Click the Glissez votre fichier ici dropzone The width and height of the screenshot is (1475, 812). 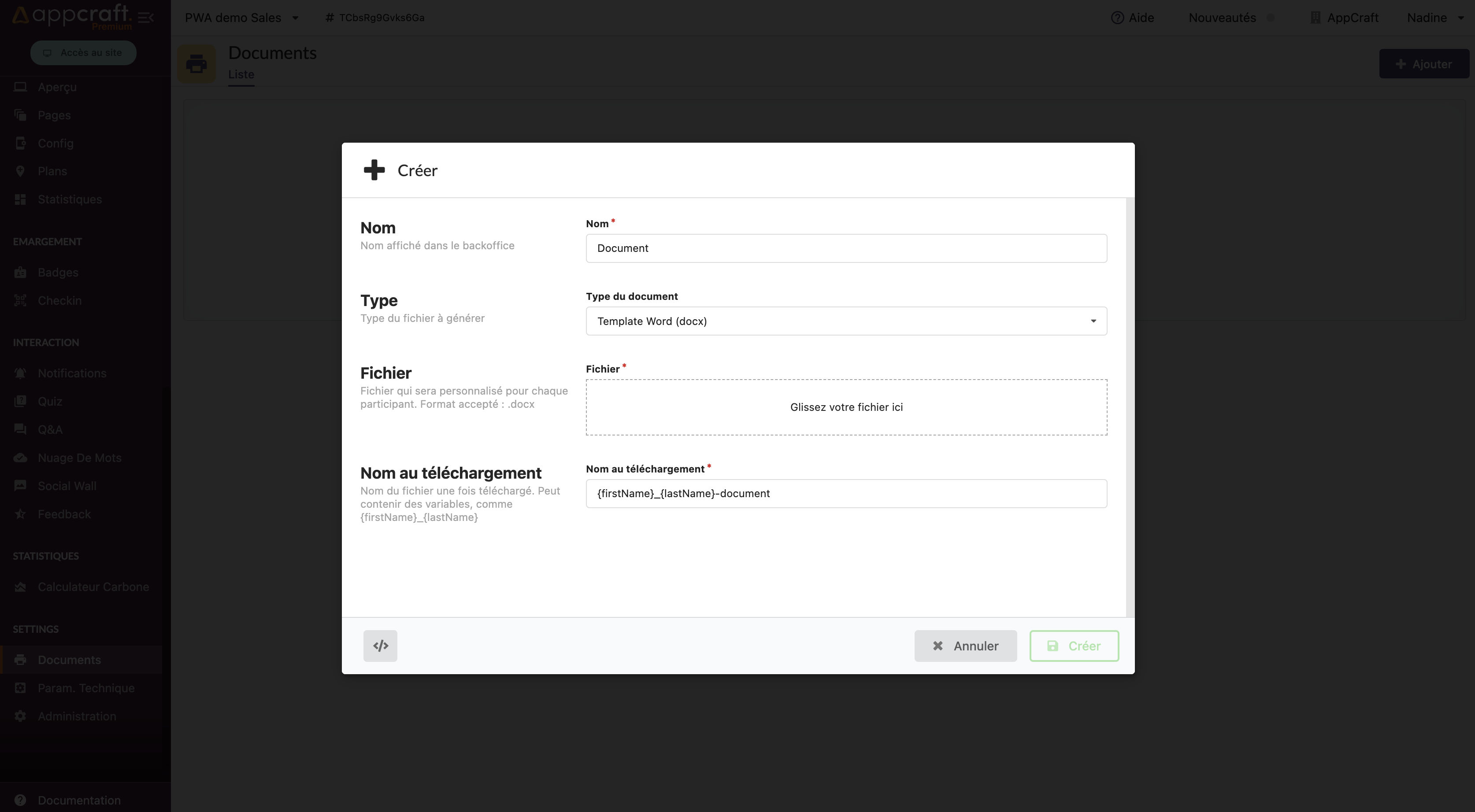(x=846, y=407)
